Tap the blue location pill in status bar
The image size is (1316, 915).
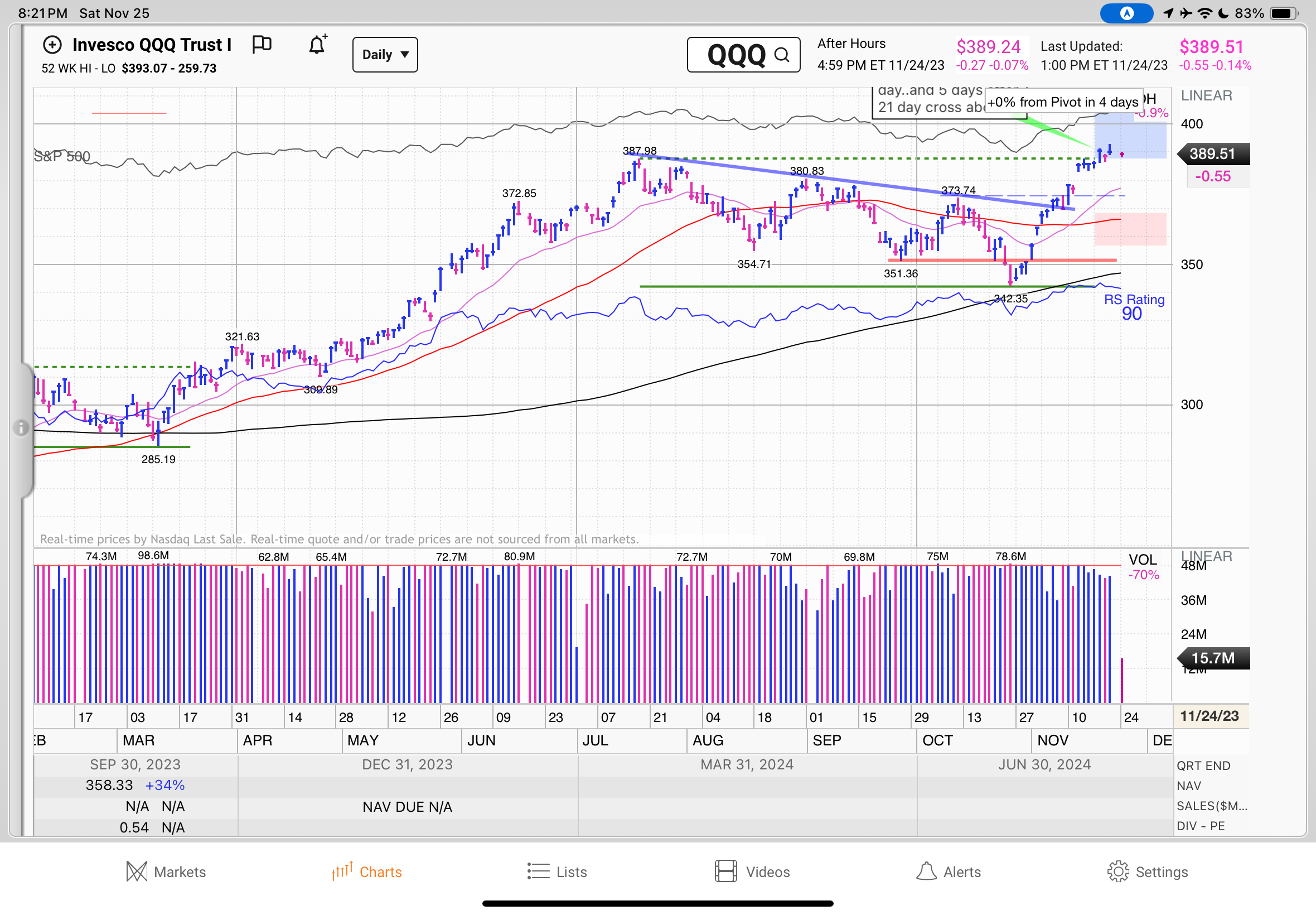1126,13
